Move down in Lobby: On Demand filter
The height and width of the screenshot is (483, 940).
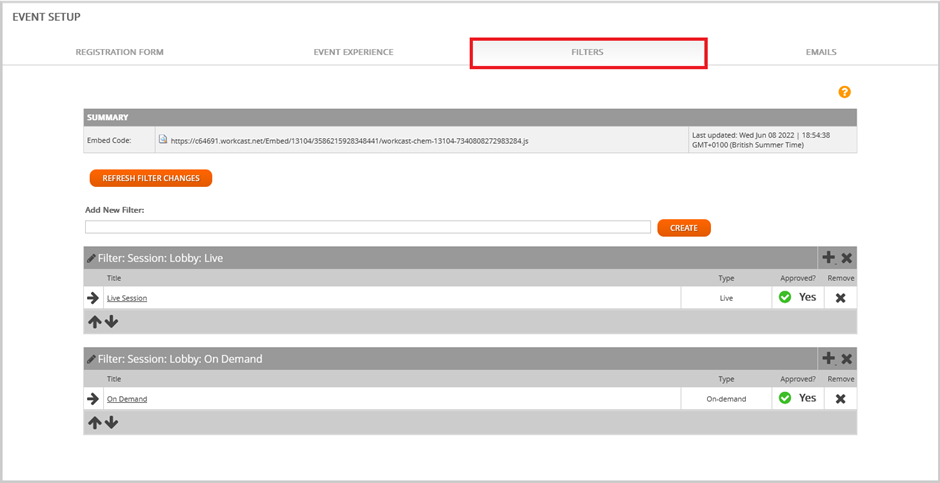pyautogui.click(x=112, y=422)
